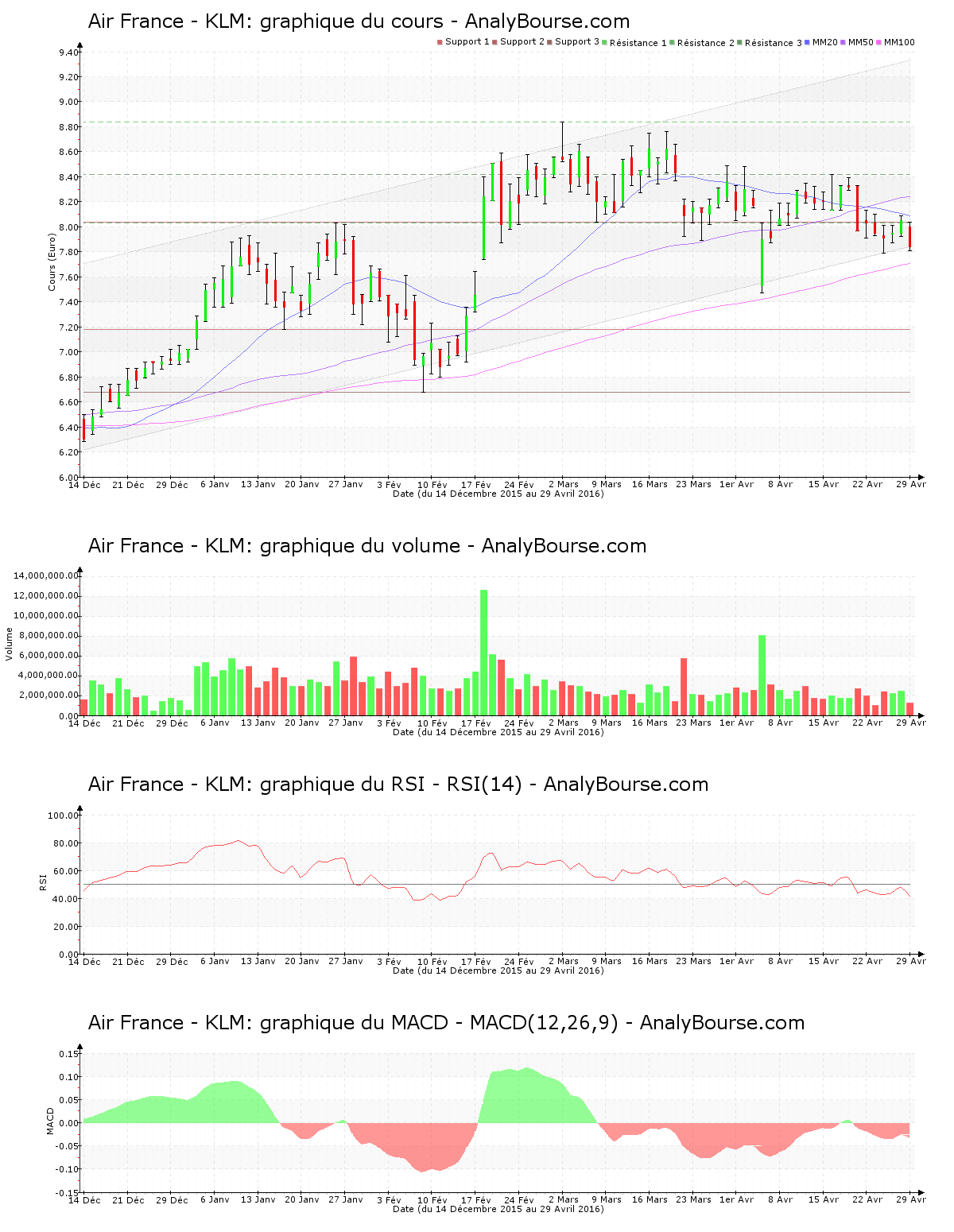Click the date range caption under price chart
The width and height of the screenshot is (954, 1232).
tap(498, 494)
